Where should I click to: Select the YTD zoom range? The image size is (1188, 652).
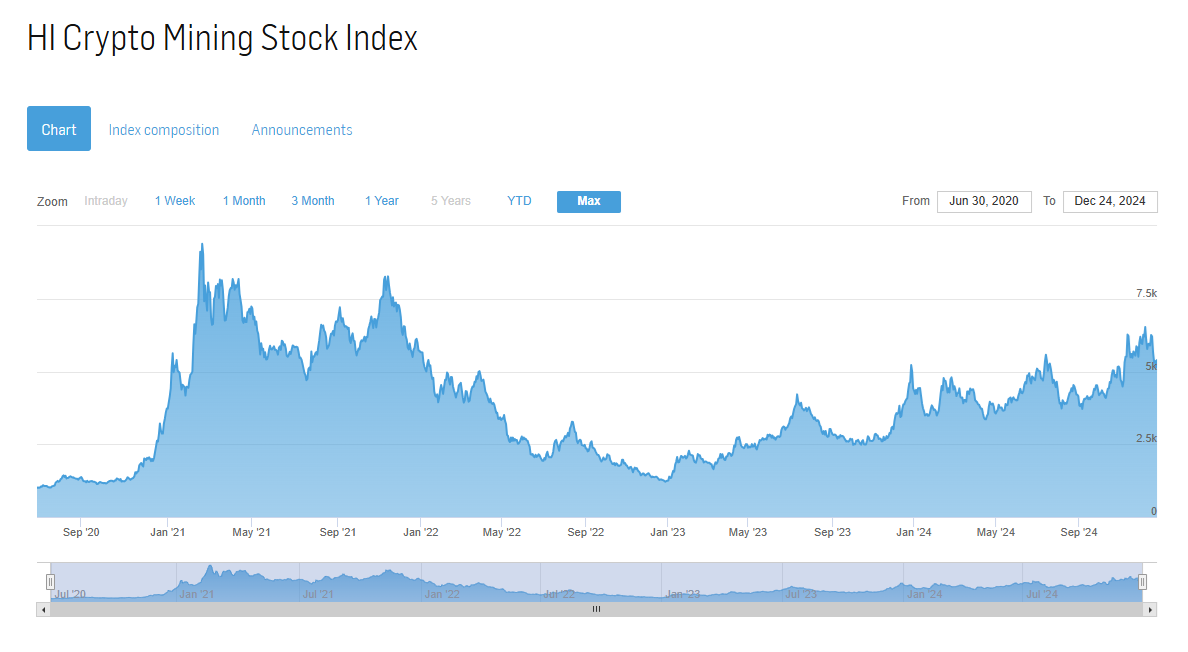519,201
